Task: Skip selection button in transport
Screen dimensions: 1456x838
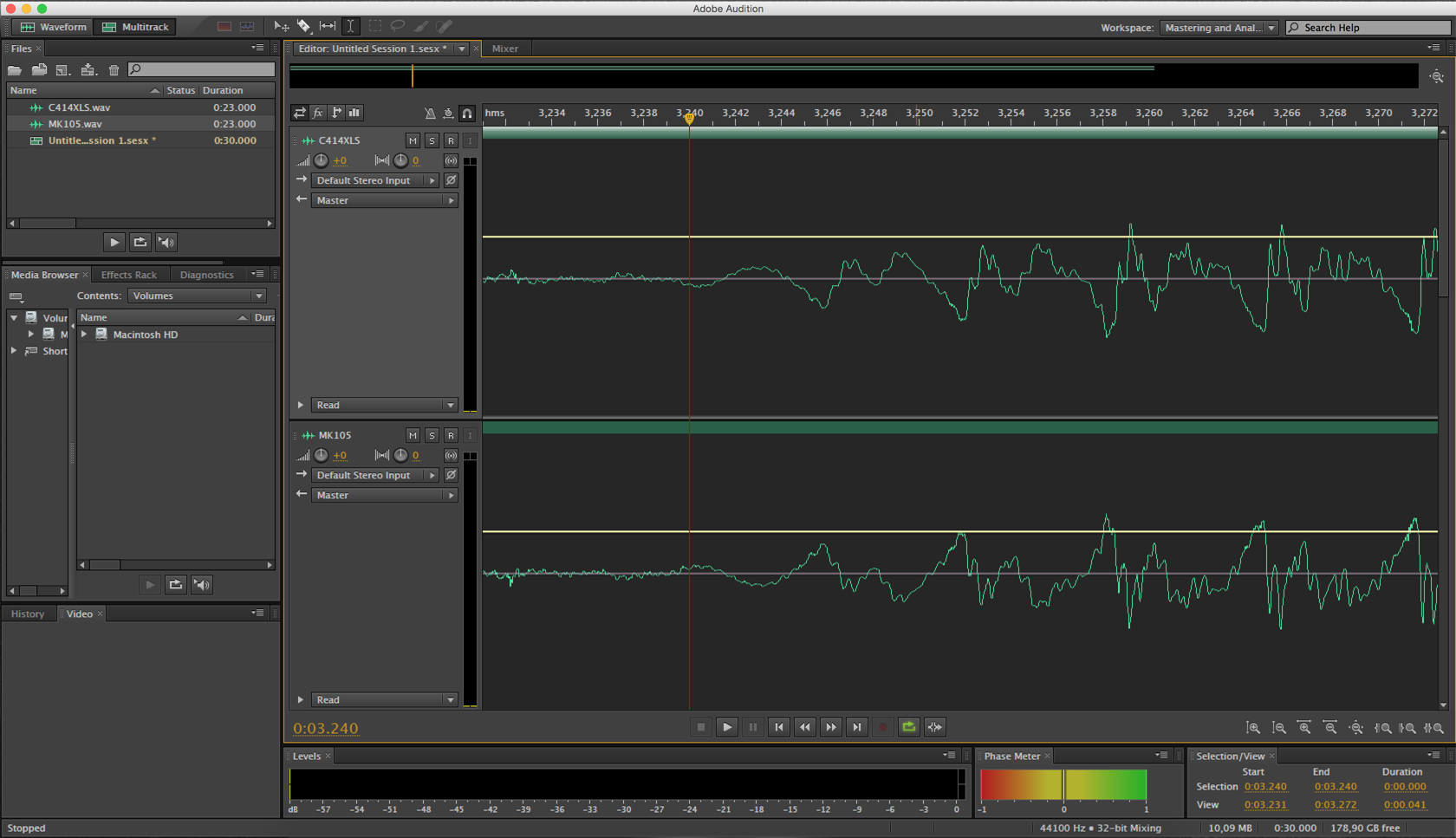Action: coord(934,727)
